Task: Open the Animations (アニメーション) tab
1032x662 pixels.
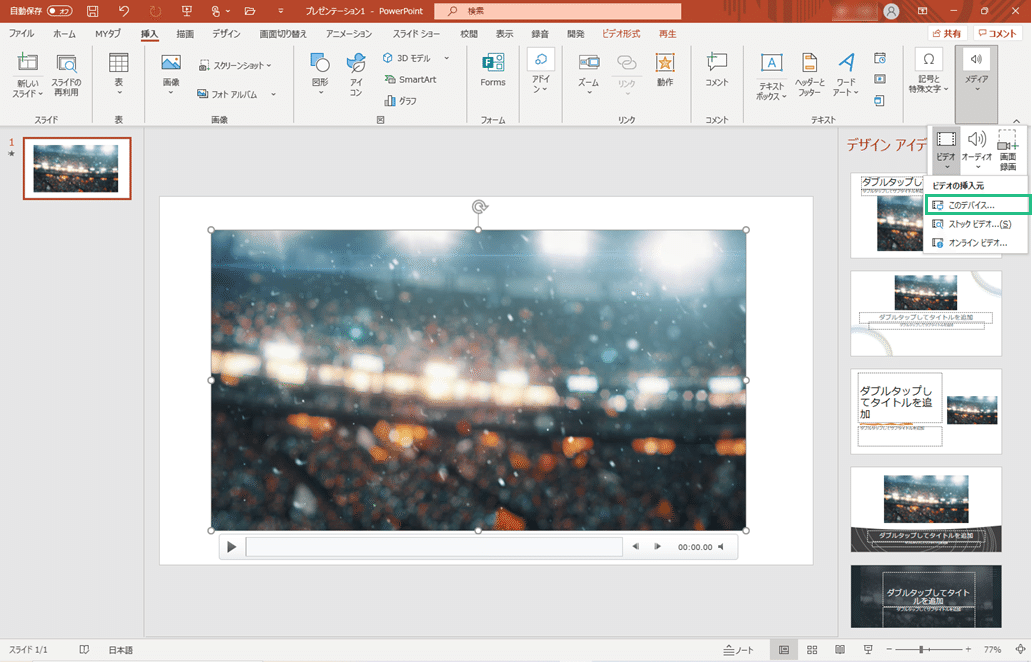Action: coord(349,34)
